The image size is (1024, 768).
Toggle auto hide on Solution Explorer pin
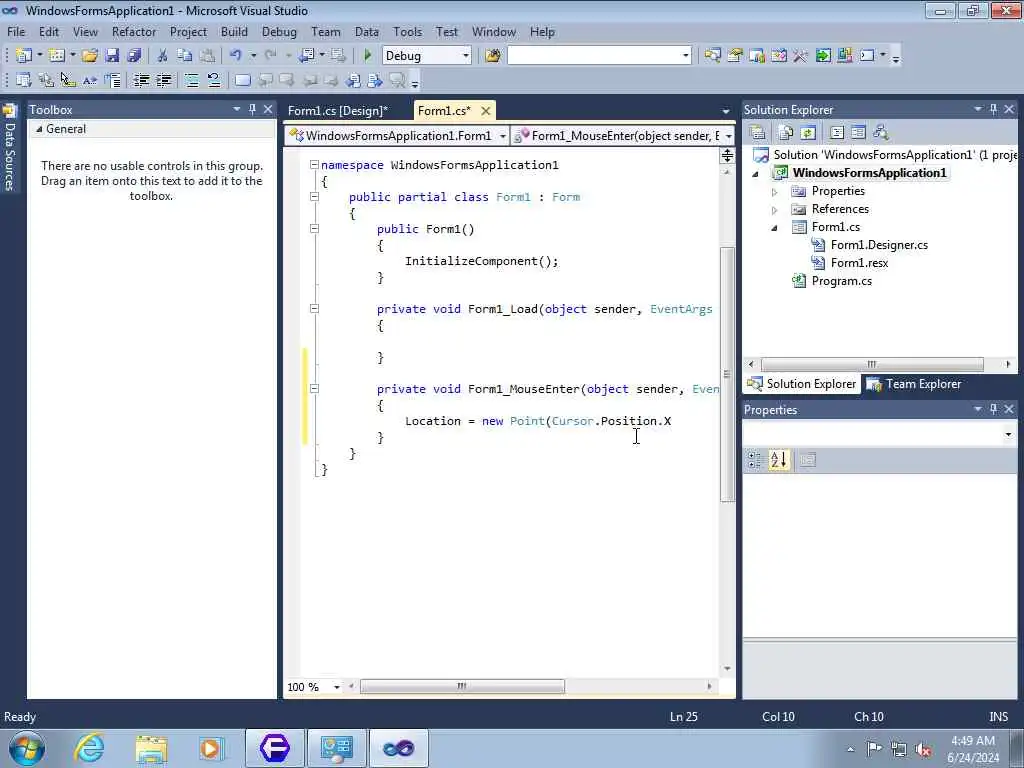click(993, 109)
